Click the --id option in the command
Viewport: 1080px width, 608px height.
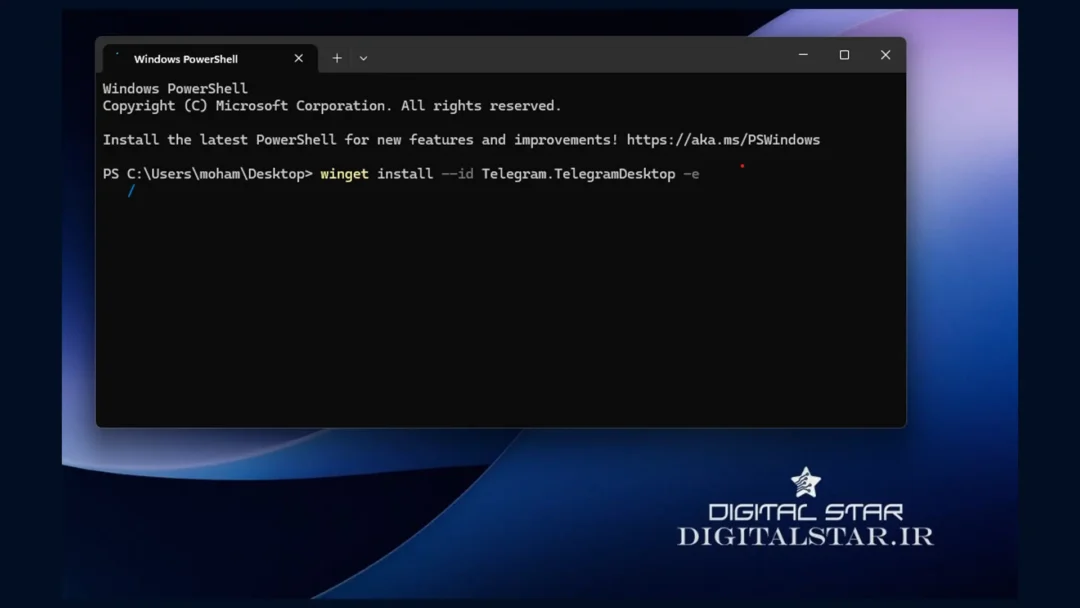pos(457,174)
